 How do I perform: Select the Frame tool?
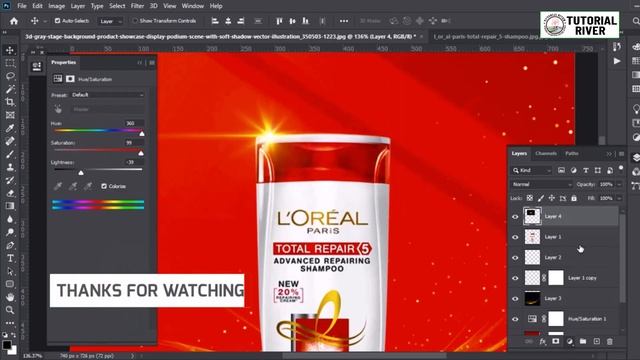(x=10, y=115)
